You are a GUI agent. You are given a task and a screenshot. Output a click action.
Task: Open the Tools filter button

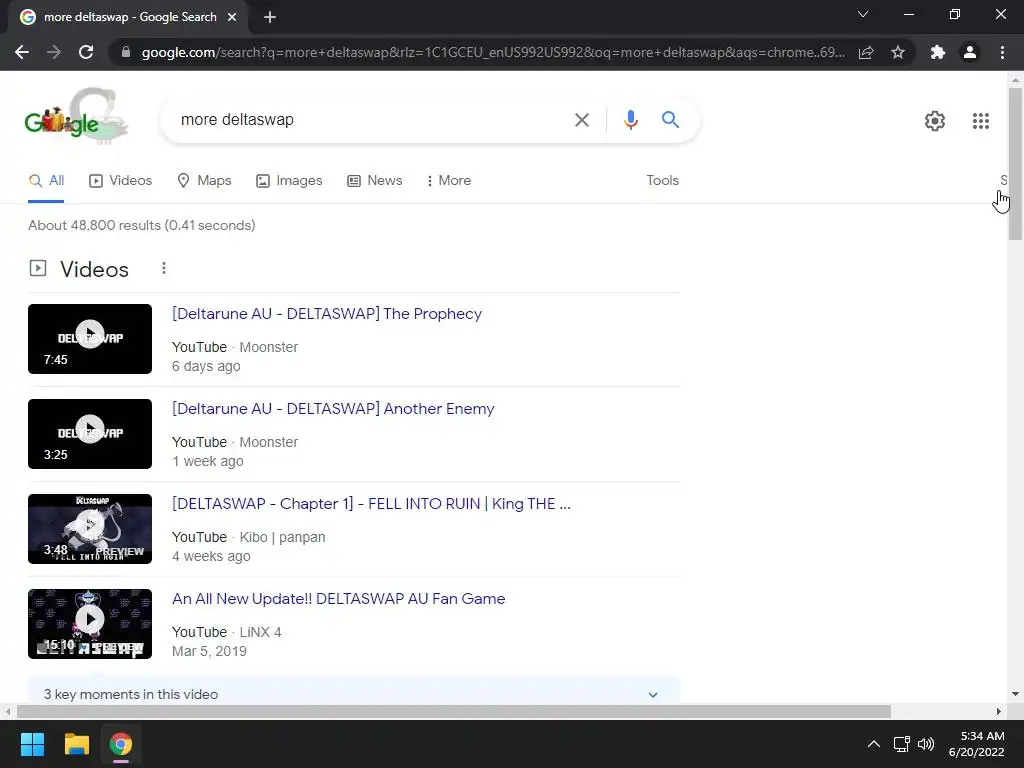[x=662, y=181]
